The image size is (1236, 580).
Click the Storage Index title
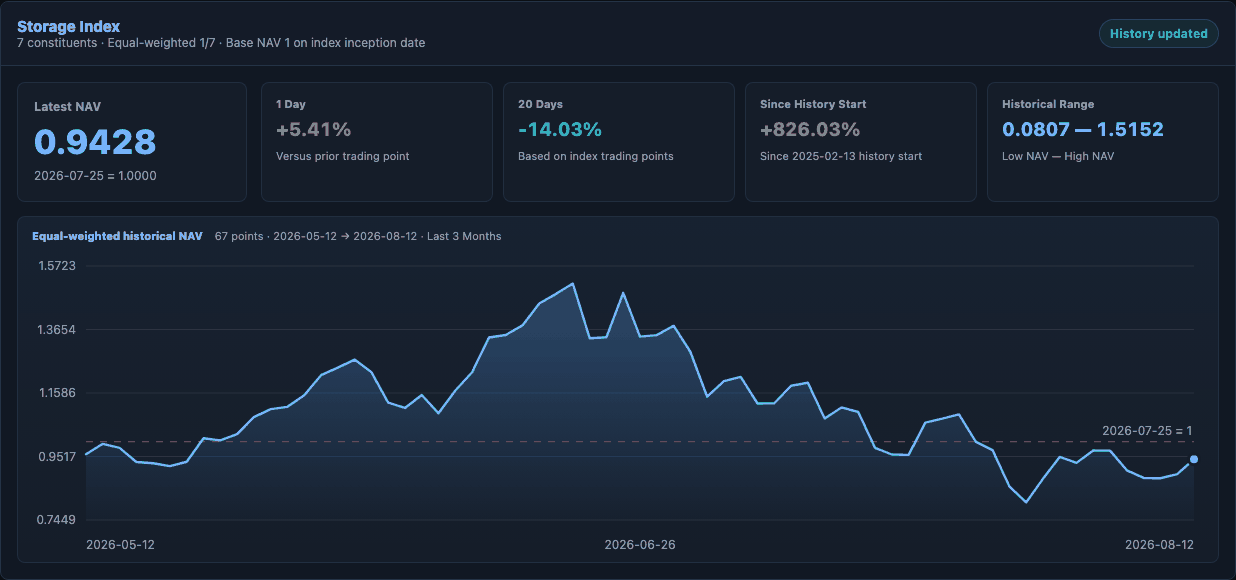[68, 26]
